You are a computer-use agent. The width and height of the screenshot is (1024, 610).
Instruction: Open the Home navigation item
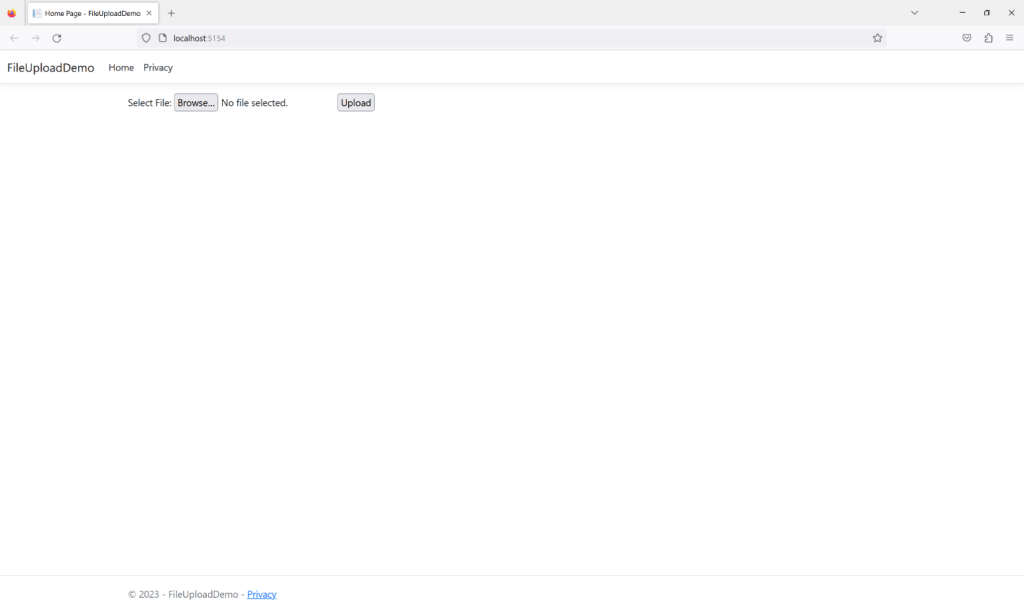tap(120, 67)
